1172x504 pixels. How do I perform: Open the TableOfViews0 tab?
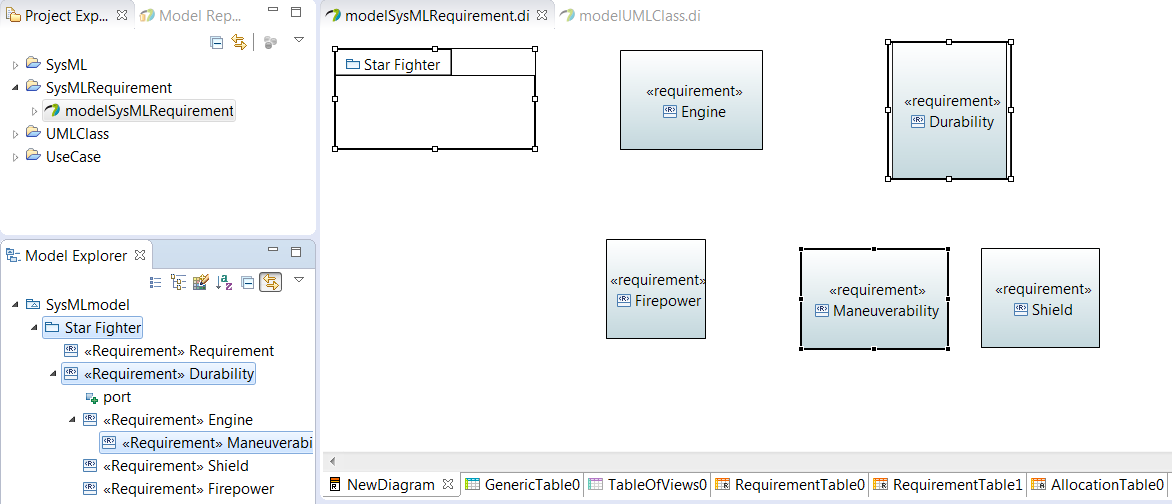click(x=647, y=485)
